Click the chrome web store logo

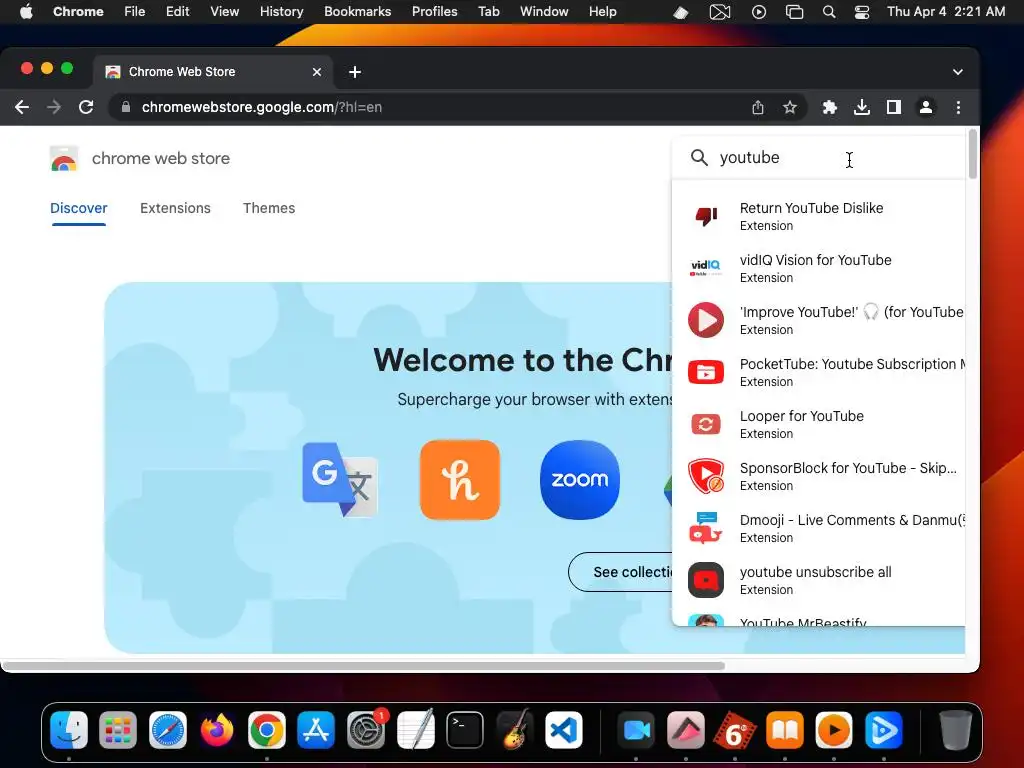coord(64,158)
